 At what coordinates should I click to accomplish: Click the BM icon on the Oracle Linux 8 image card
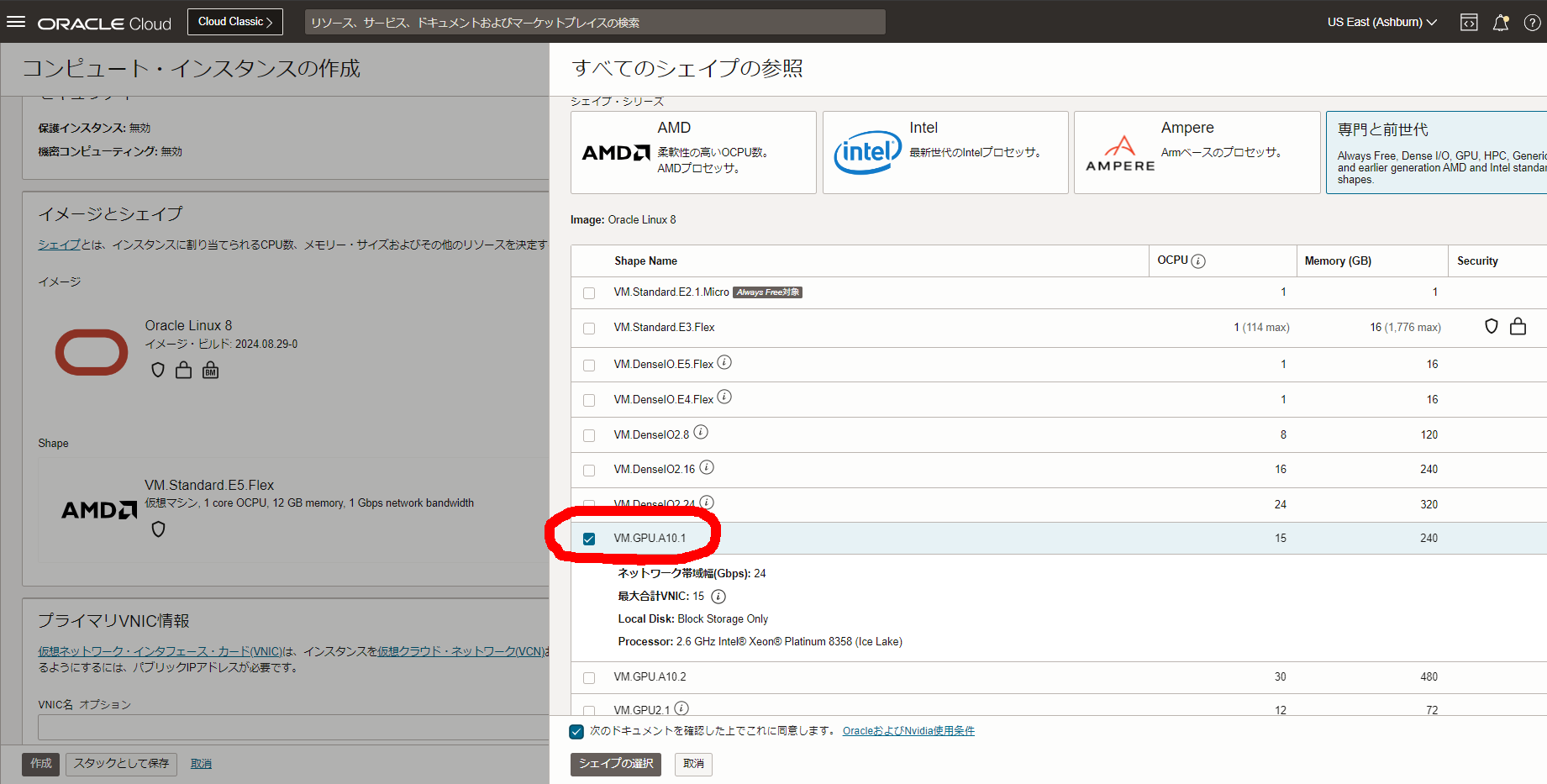(x=210, y=370)
